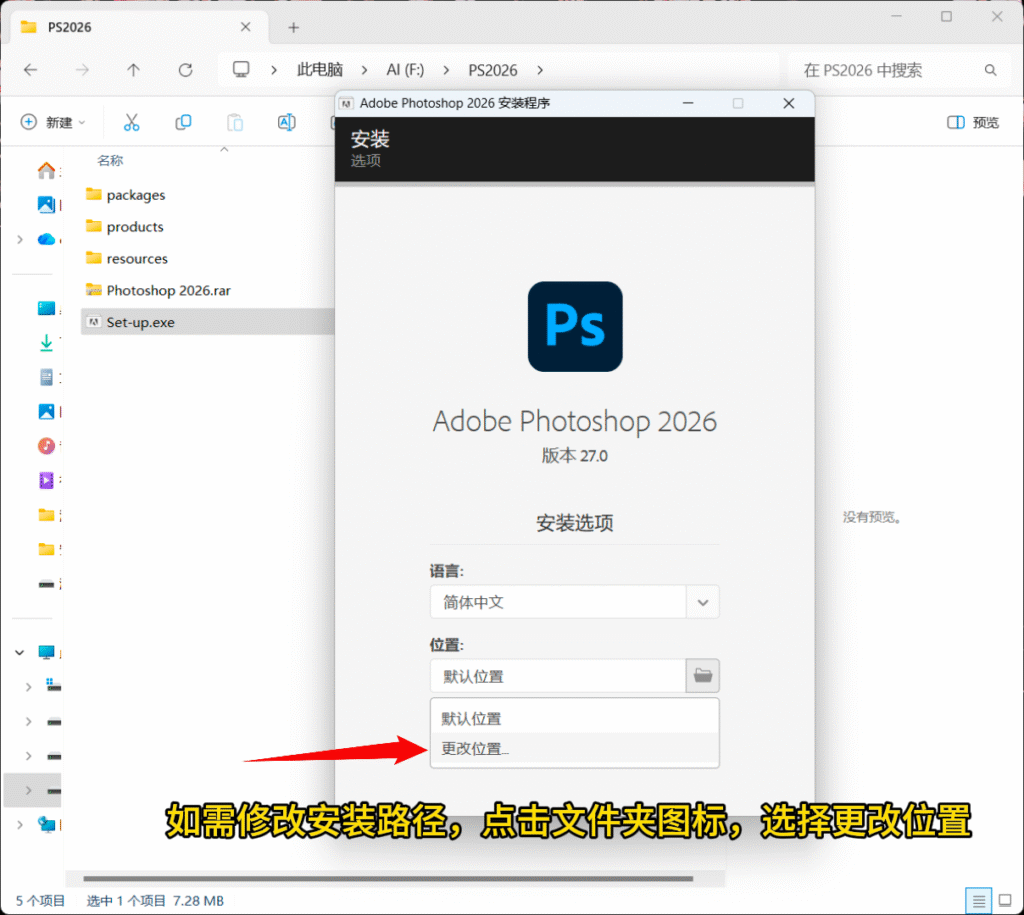Click AI (F:) in the address breadcrumb

405,70
